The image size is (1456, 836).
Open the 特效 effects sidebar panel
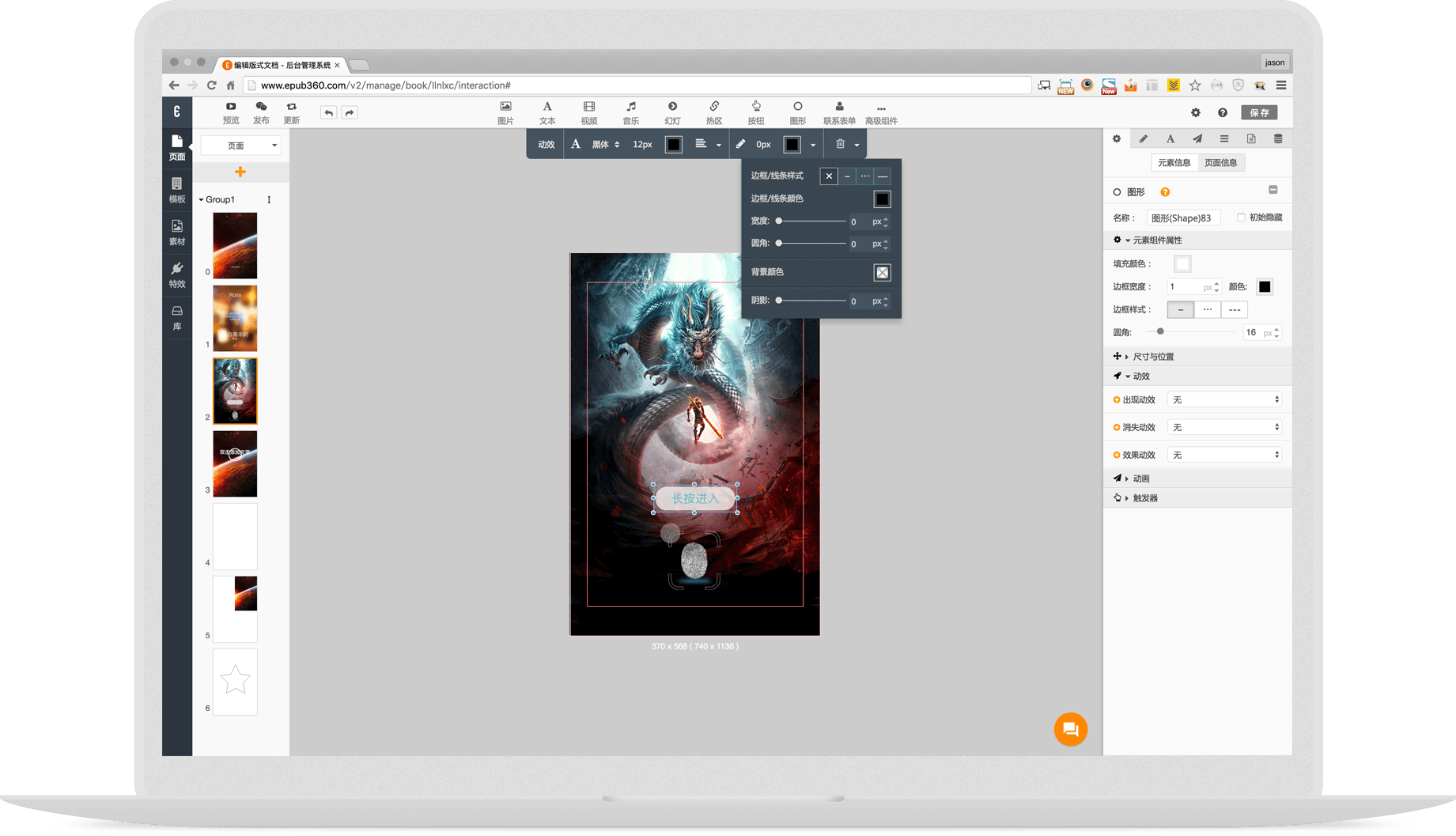(177, 275)
